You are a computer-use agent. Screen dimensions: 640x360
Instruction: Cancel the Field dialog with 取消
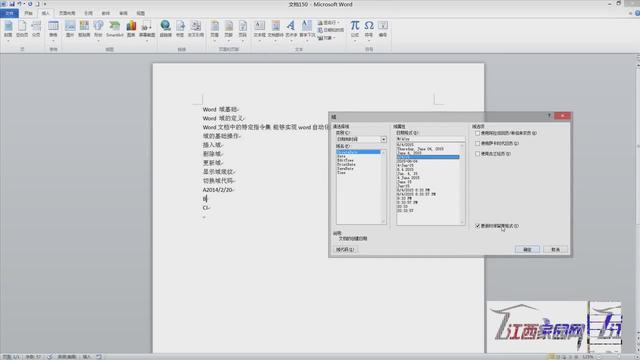click(556, 249)
